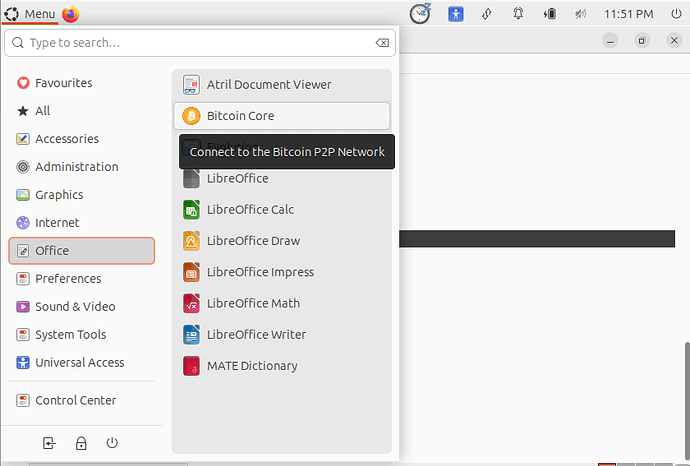Start LibreOffice Impress
This screenshot has width=690, height=466.
(x=282, y=272)
